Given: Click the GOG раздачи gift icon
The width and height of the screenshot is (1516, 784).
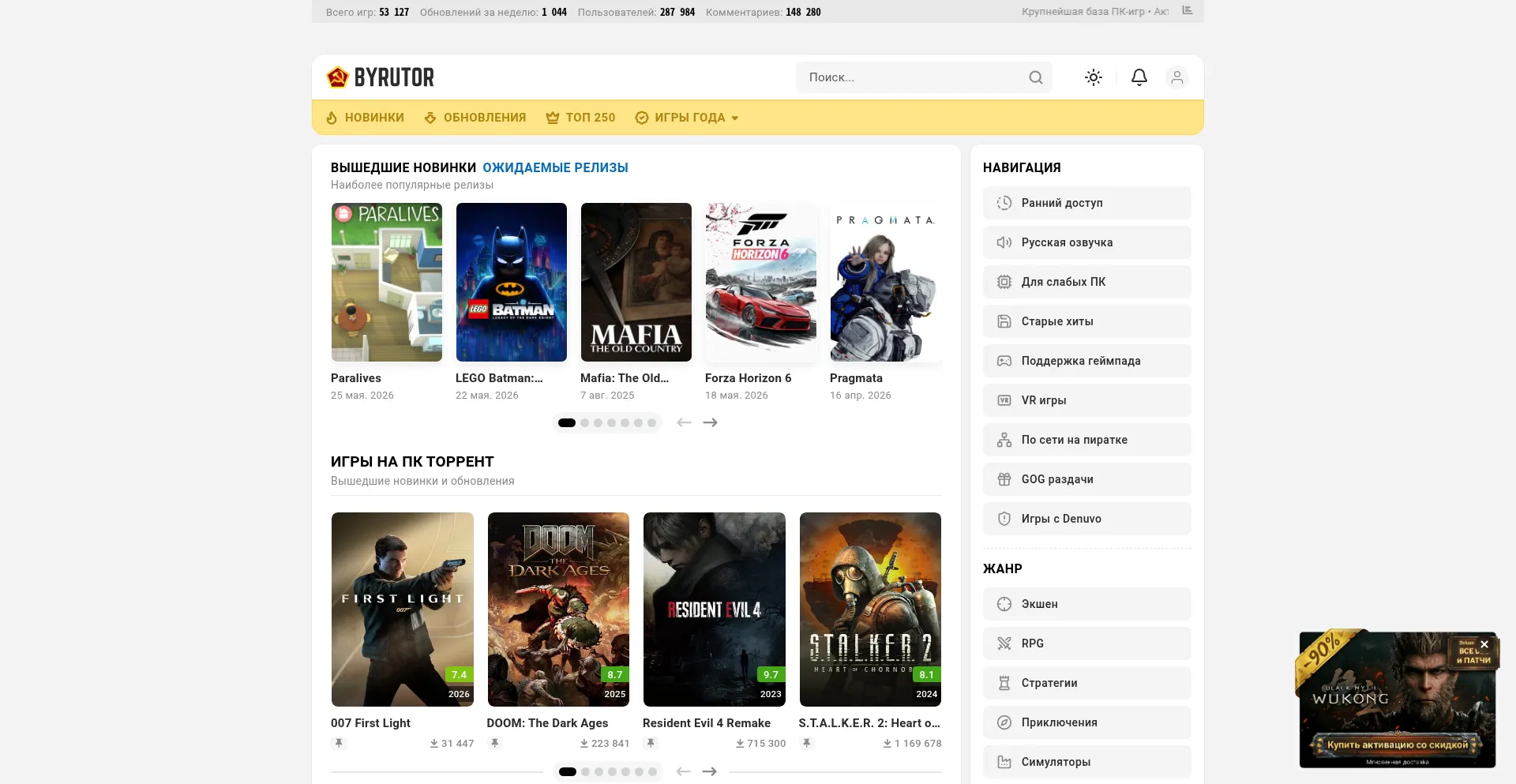Looking at the screenshot, I should [x=1004, y=479].
